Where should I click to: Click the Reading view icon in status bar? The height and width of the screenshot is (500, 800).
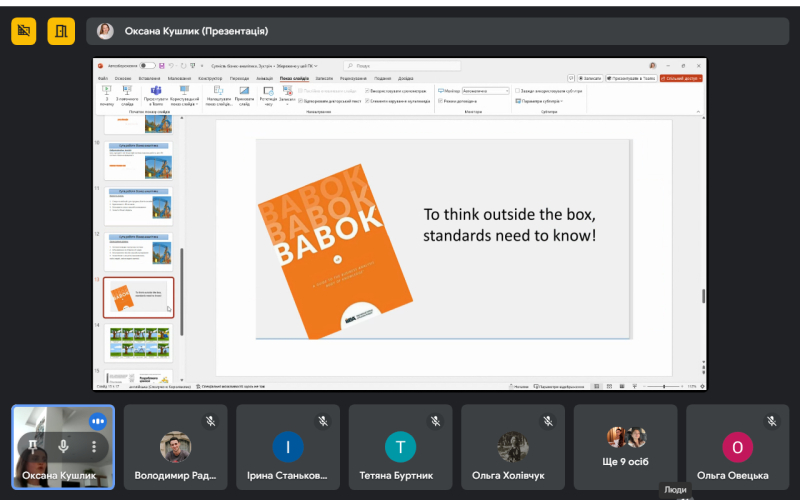621,387
